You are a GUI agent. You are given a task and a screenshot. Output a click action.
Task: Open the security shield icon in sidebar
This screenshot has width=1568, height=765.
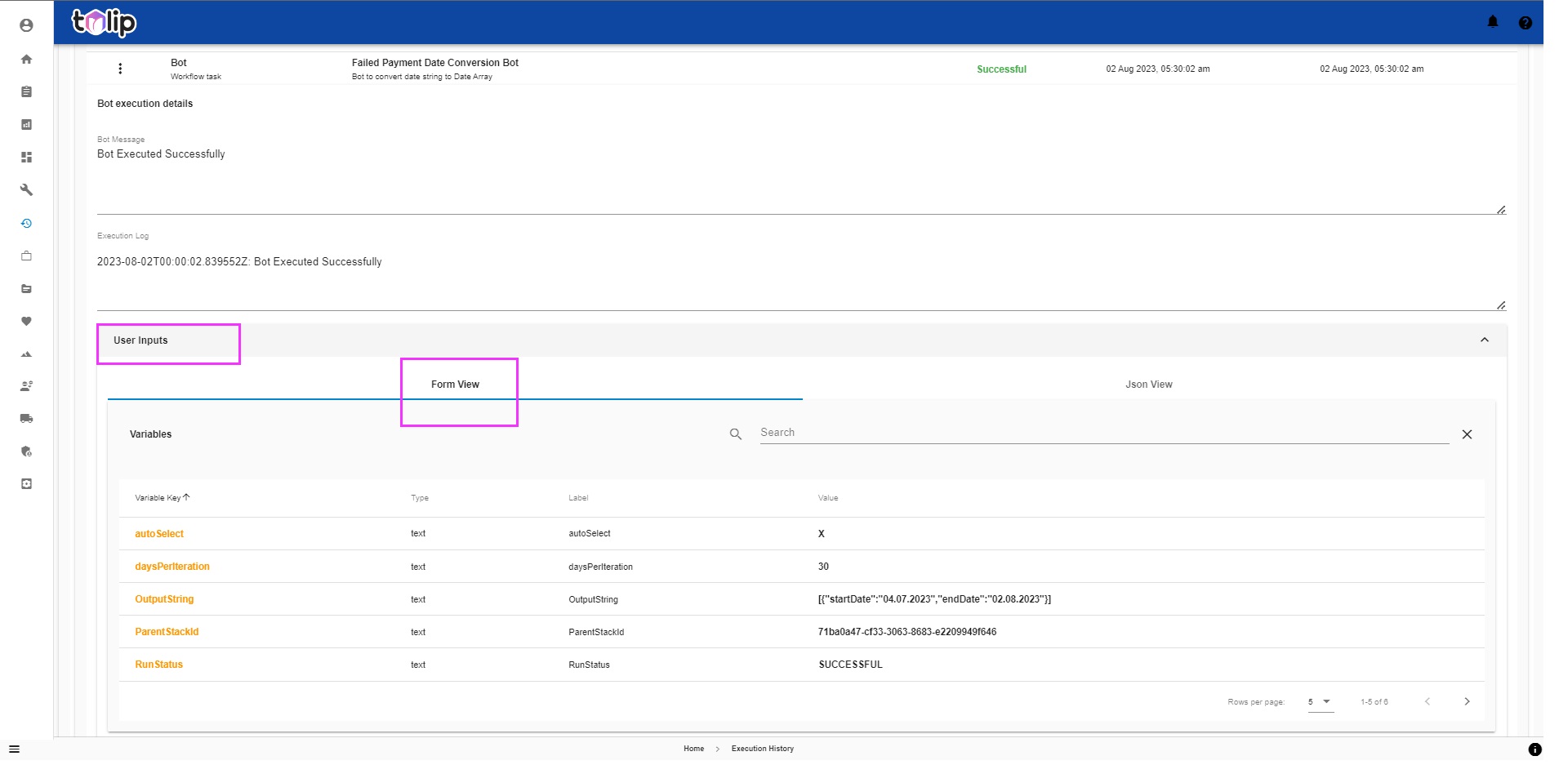point(26,451)
